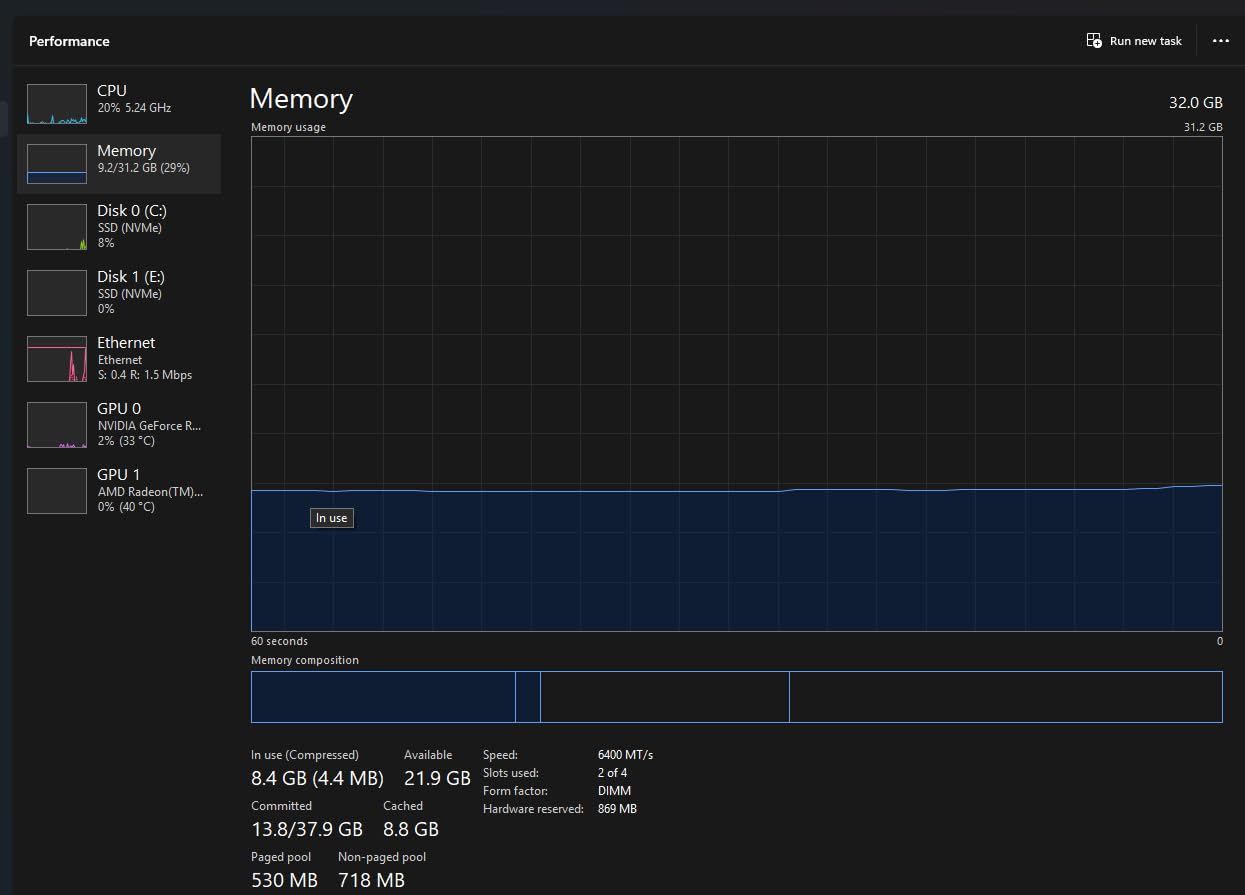Screen dimensions: 1245x895
Task: Click the Standby segment of memory composition
Action: 665,697
